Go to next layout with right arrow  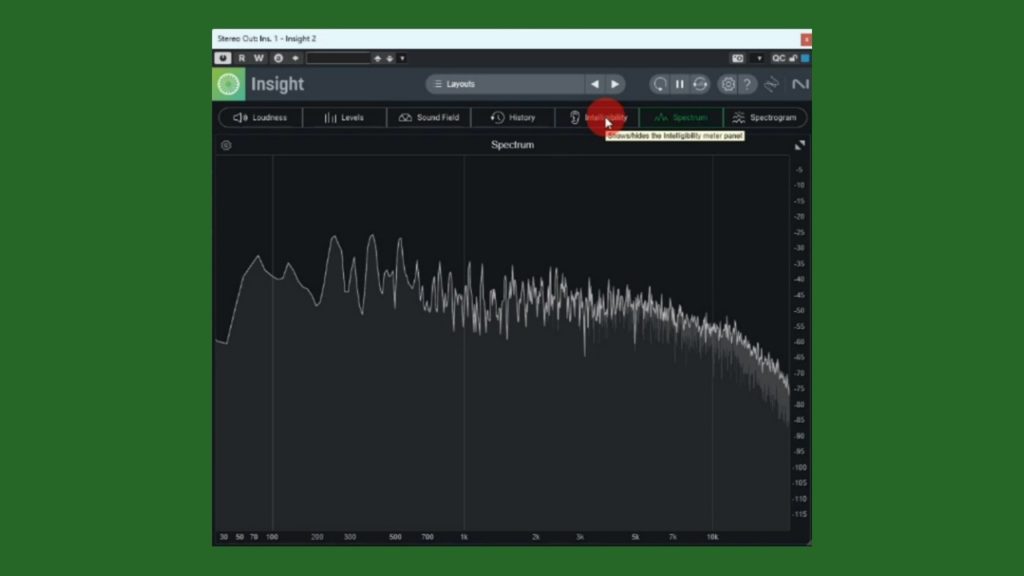[615, 84]
